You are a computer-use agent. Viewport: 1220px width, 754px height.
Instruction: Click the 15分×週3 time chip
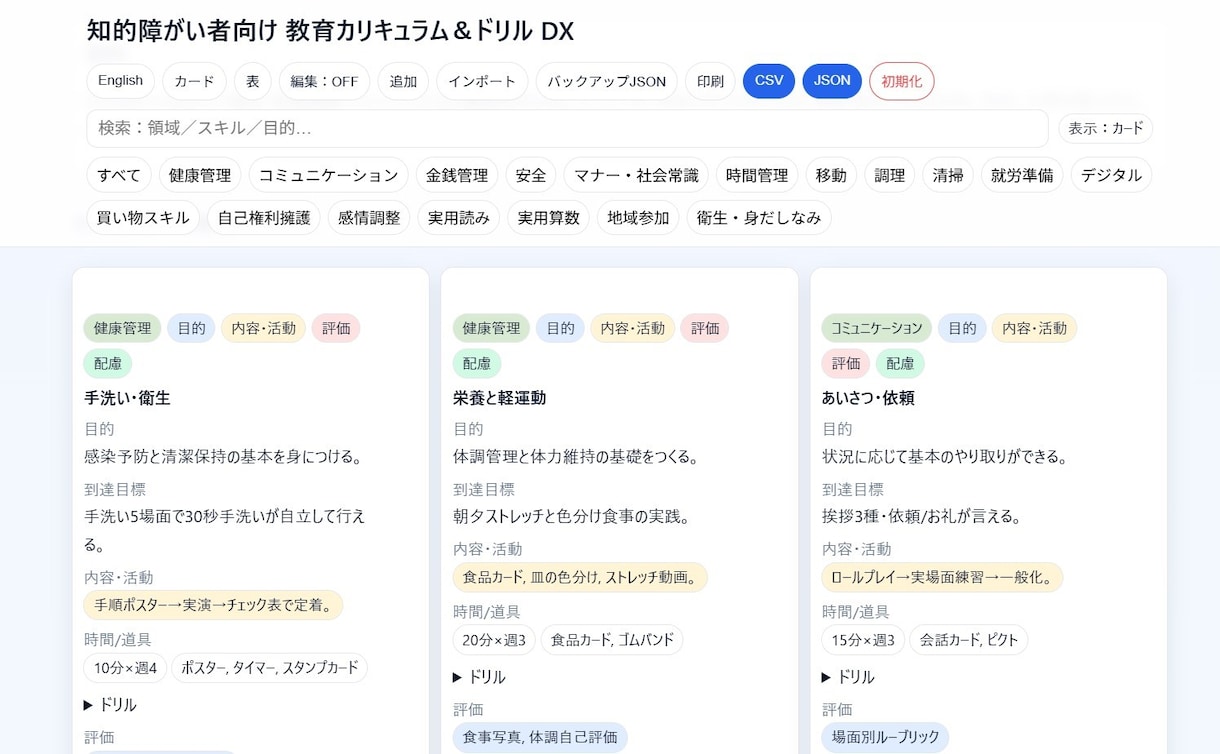tap(863, 640)
